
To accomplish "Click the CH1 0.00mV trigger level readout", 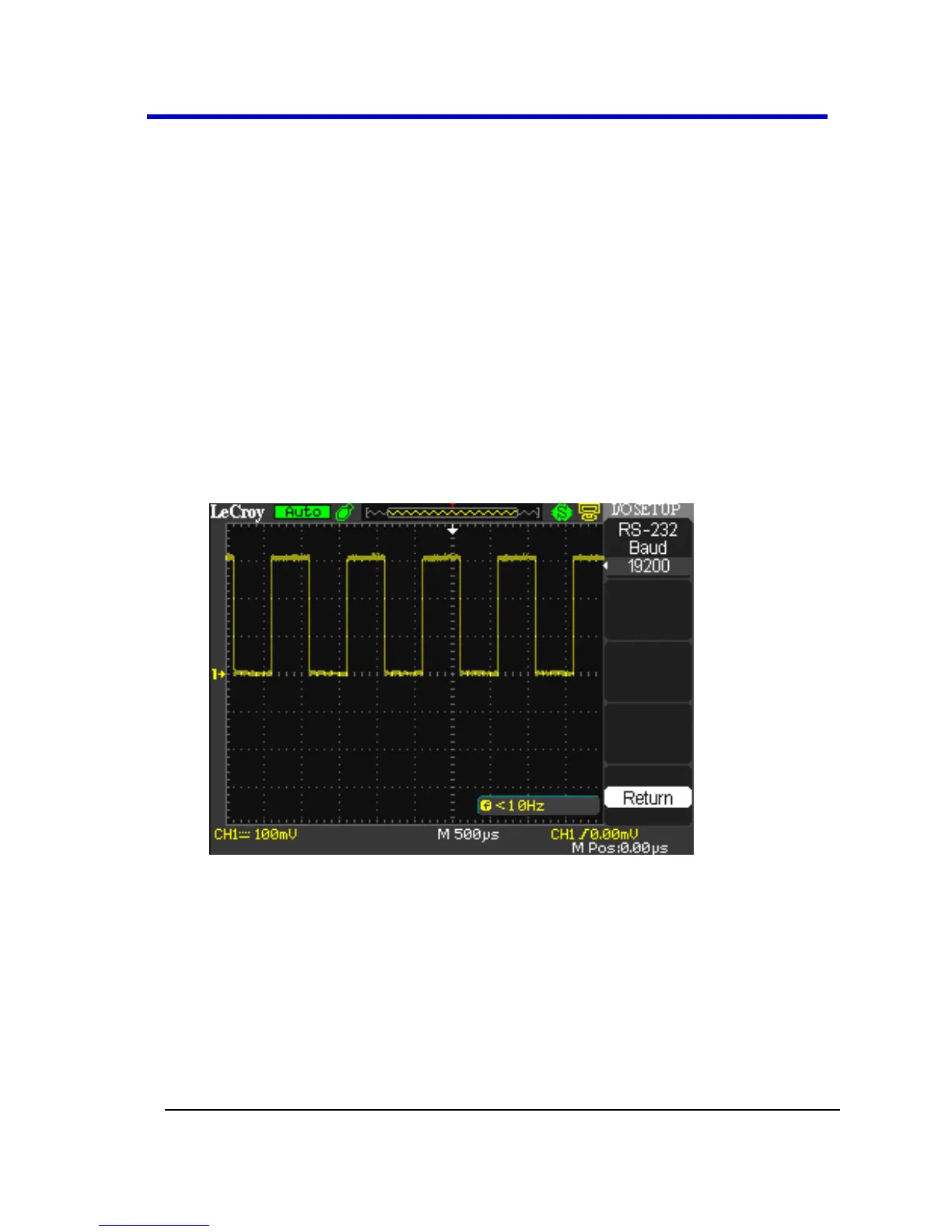I will click(595, 835).
